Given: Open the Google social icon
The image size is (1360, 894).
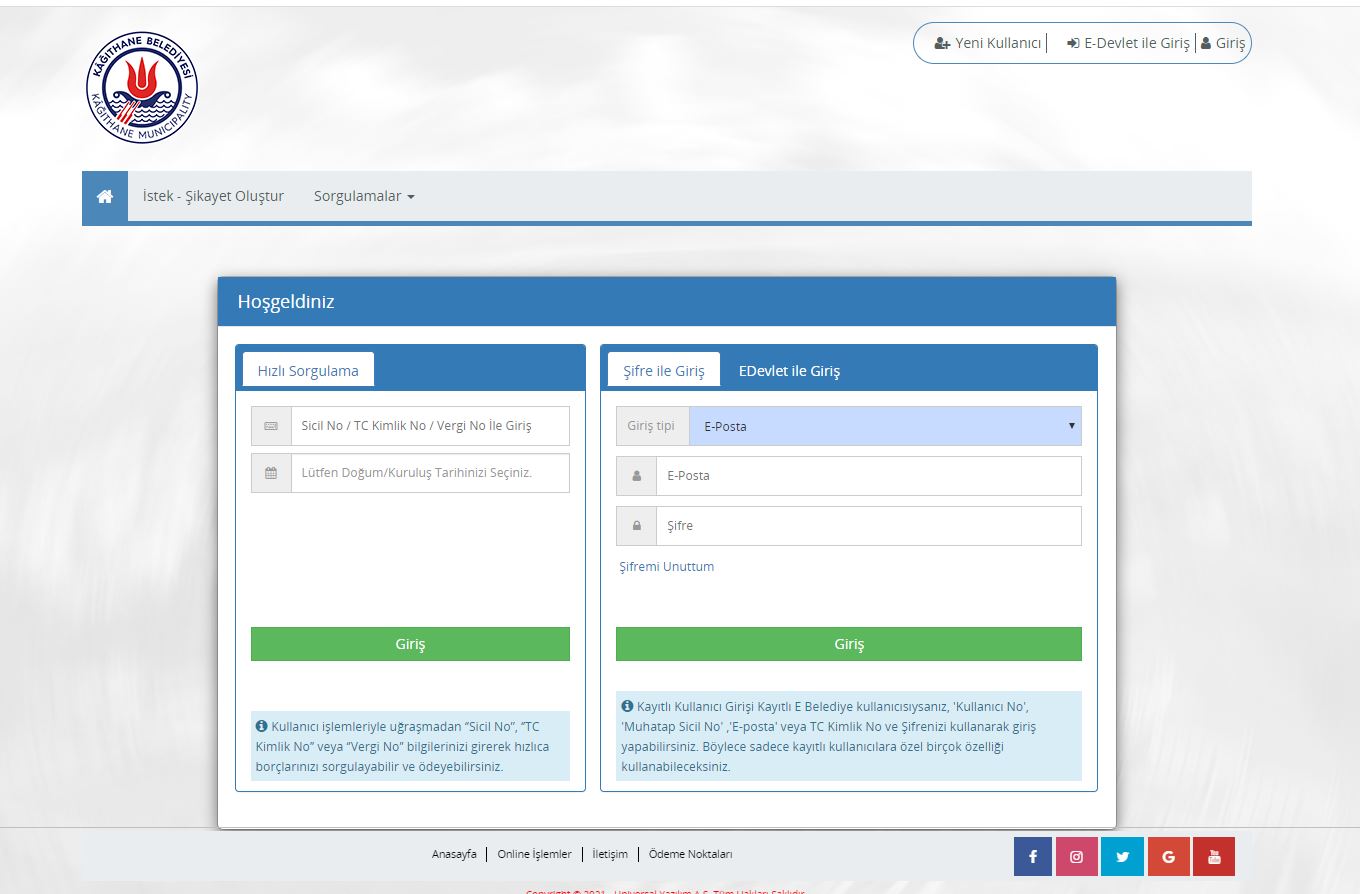Looking at the screenshot, I should [1168, 857].
